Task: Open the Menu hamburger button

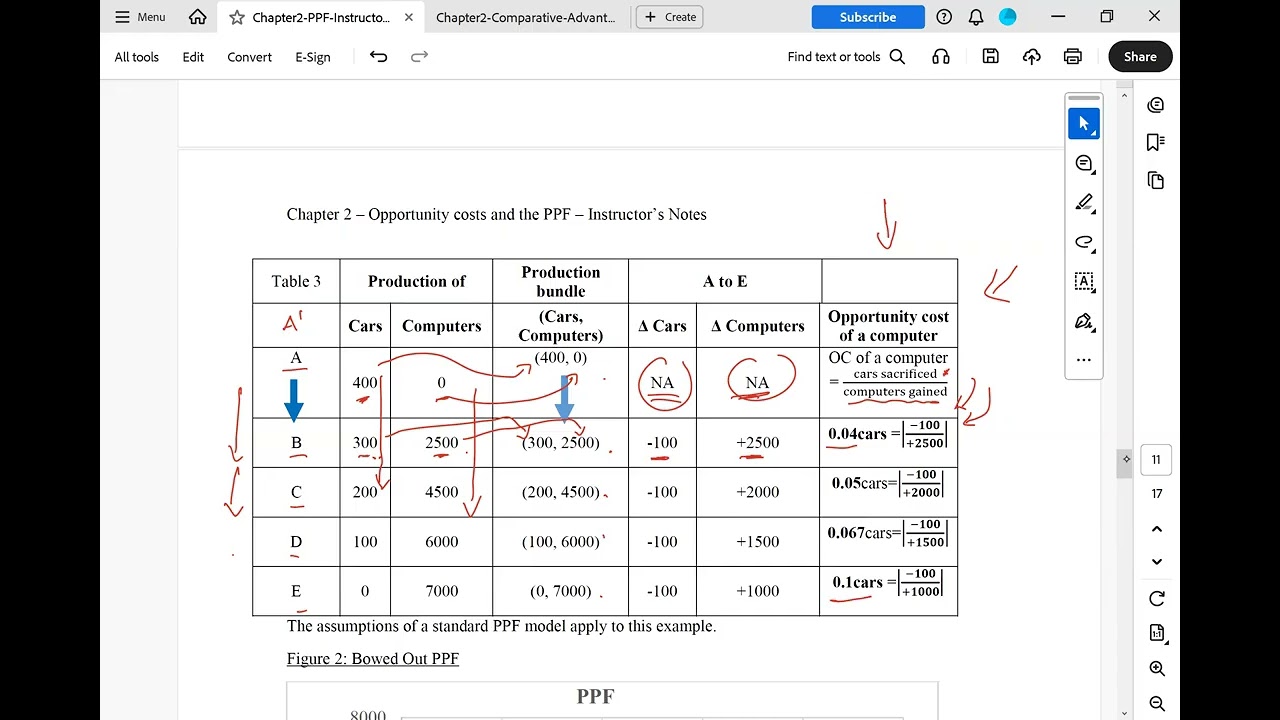Action: coord(140,17)
